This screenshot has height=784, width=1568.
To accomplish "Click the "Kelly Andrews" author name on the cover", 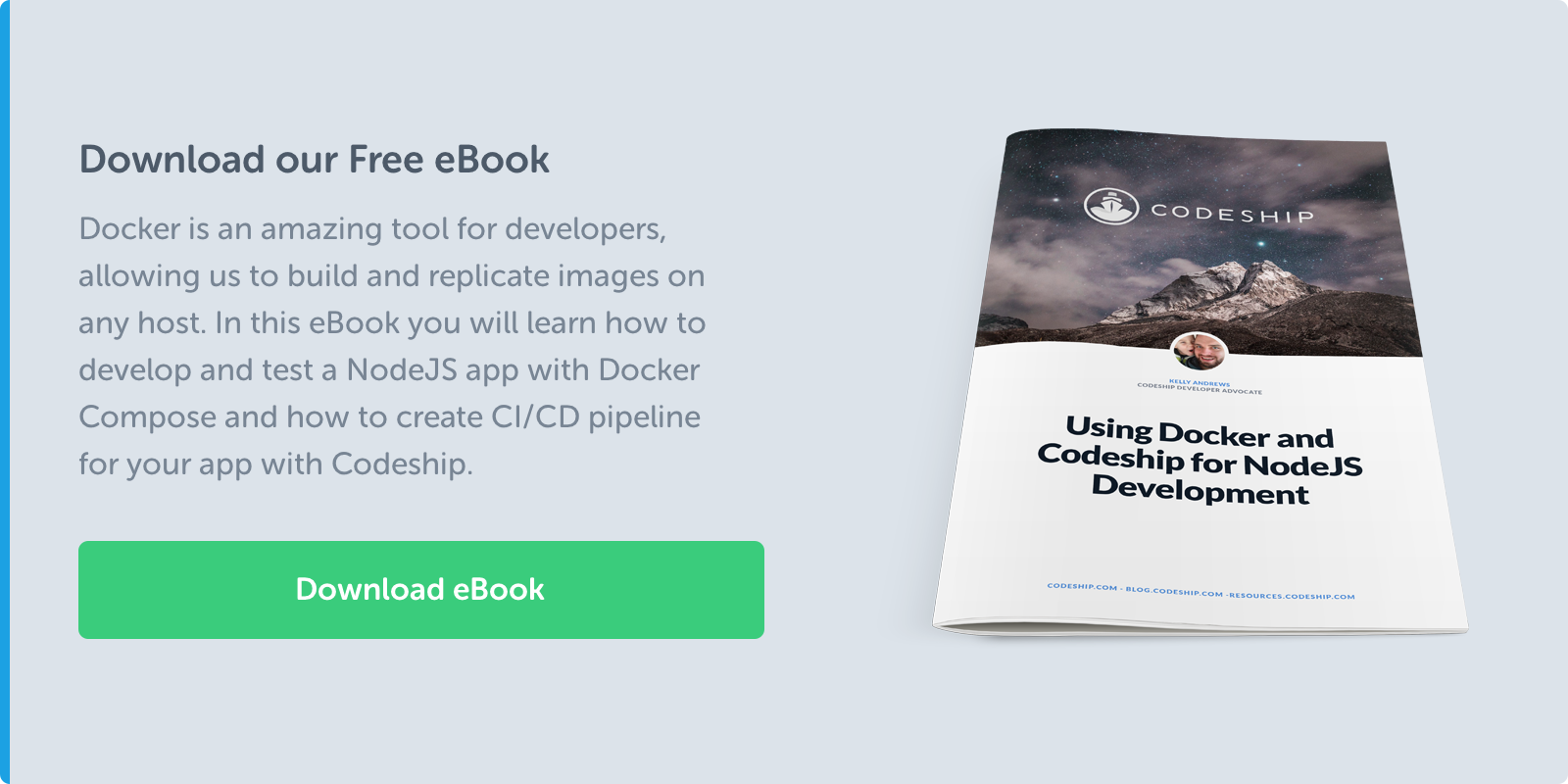I will (x=1200, y=382).
